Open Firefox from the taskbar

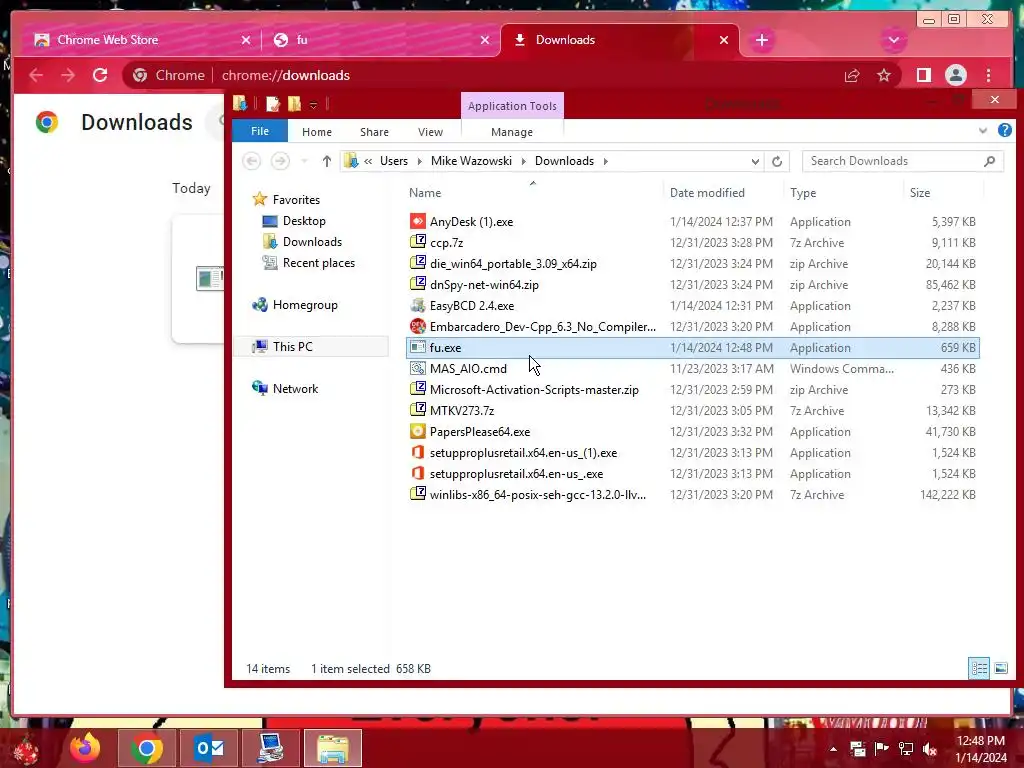(x=85, y=748)
